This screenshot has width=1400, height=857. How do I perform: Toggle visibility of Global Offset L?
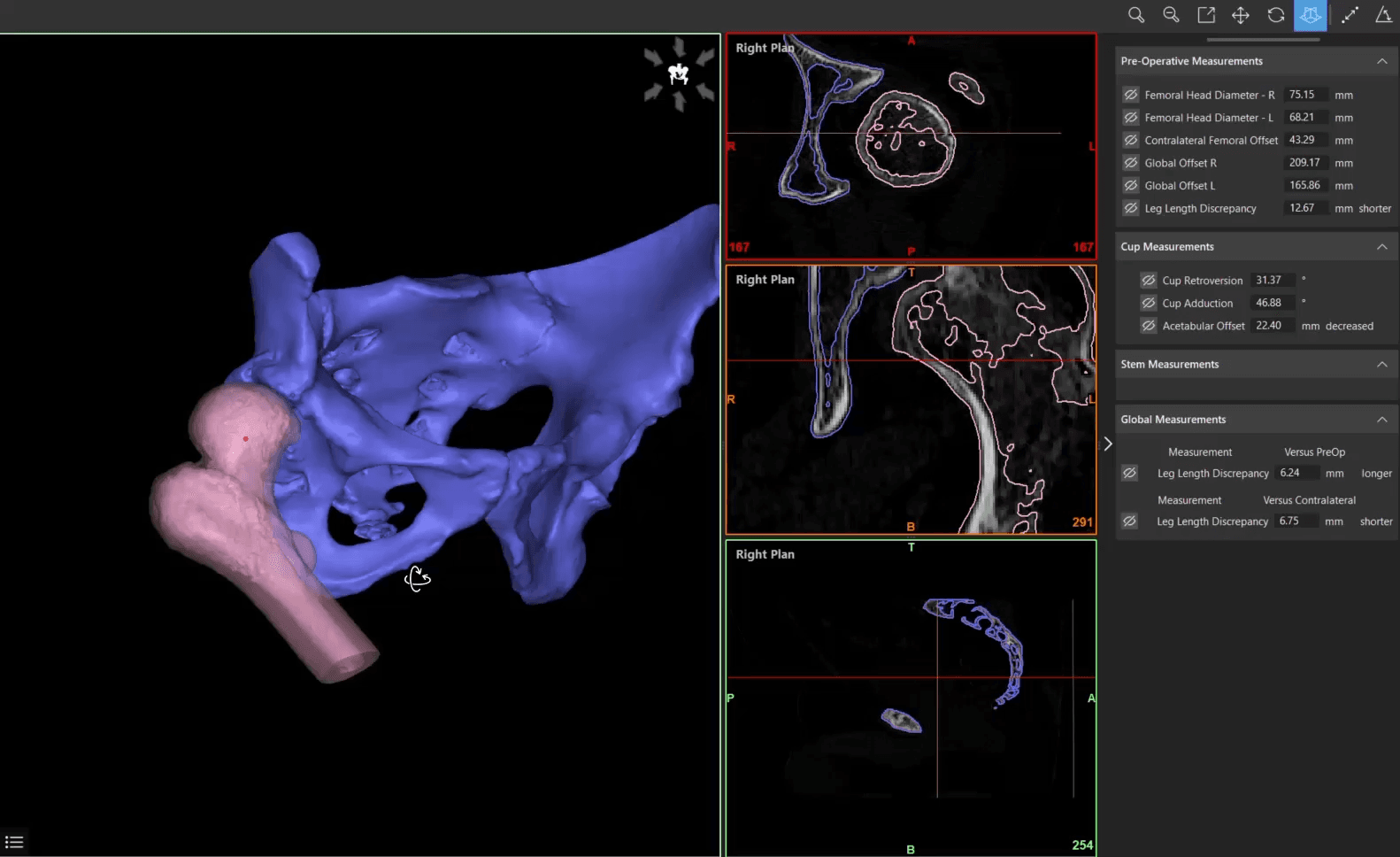1131,185
